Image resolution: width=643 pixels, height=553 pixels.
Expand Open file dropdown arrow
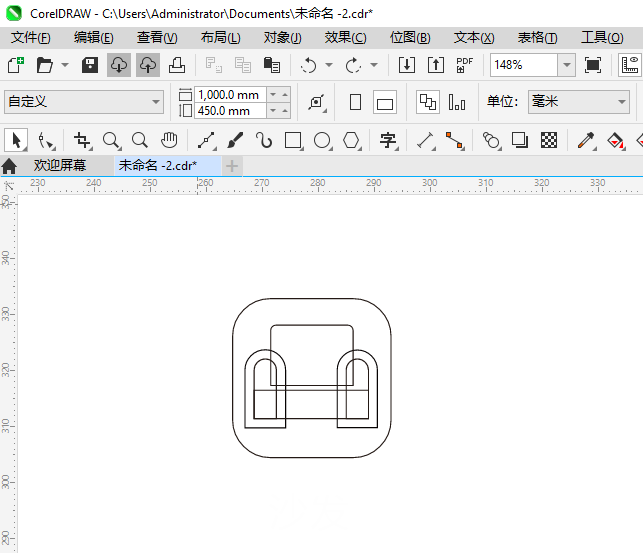[x=65, y=65]
